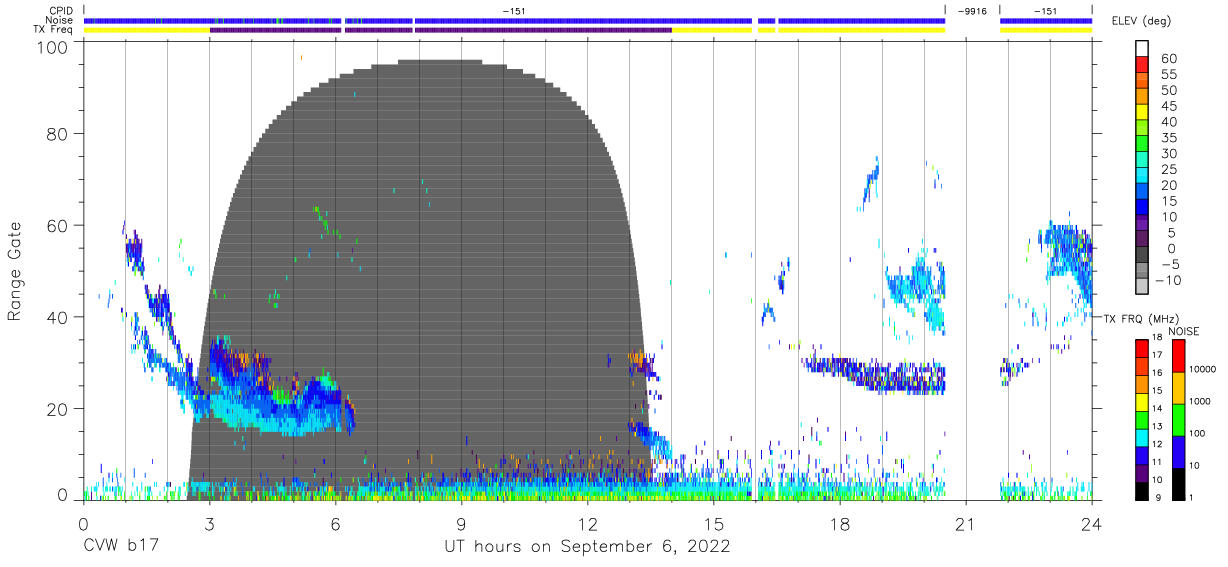This screenshot has height=567, width=1228.
Task: Click the 30 label on the elevation colorbar
Action: coord(1168,153)
